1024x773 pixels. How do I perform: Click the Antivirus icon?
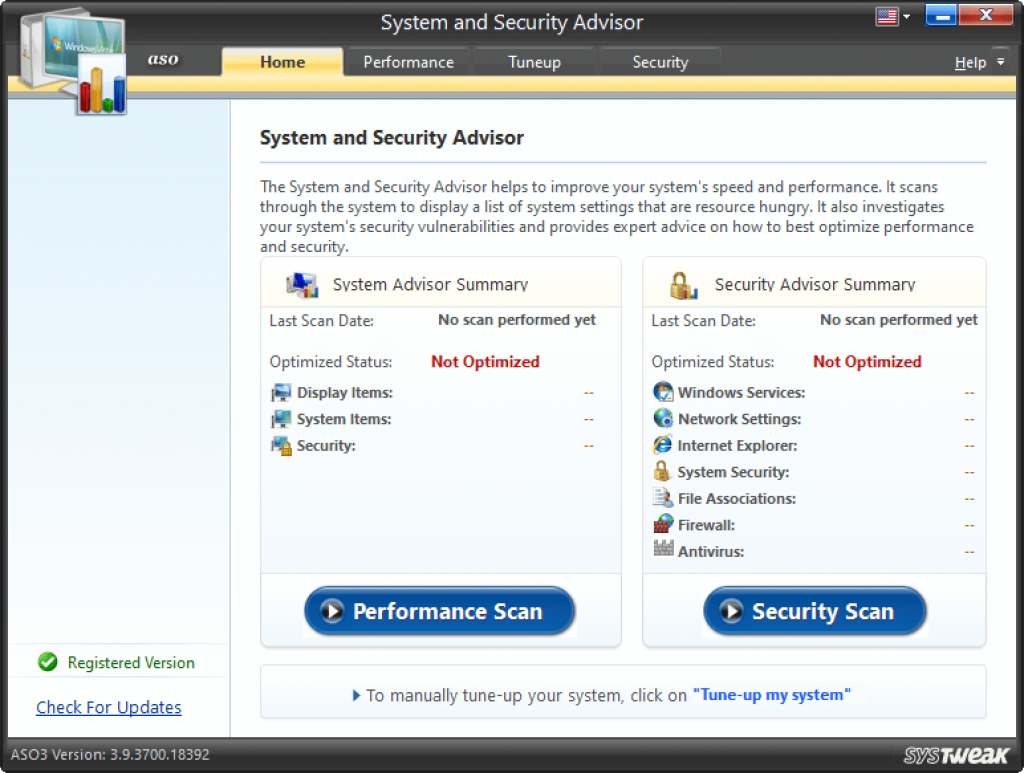coord(663,549)
